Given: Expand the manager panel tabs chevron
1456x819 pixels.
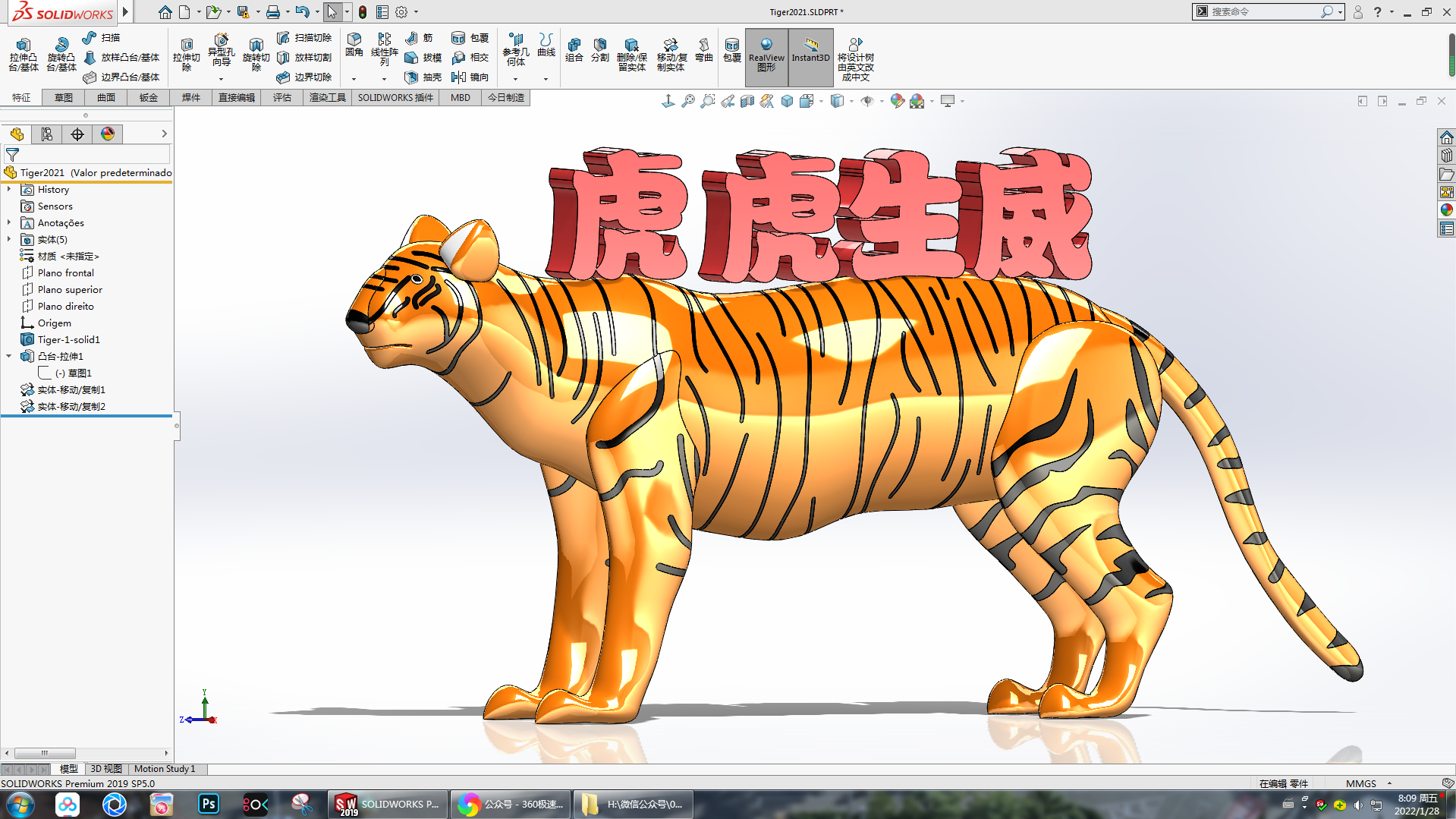Looking at the screenshot, I should 164,134.
